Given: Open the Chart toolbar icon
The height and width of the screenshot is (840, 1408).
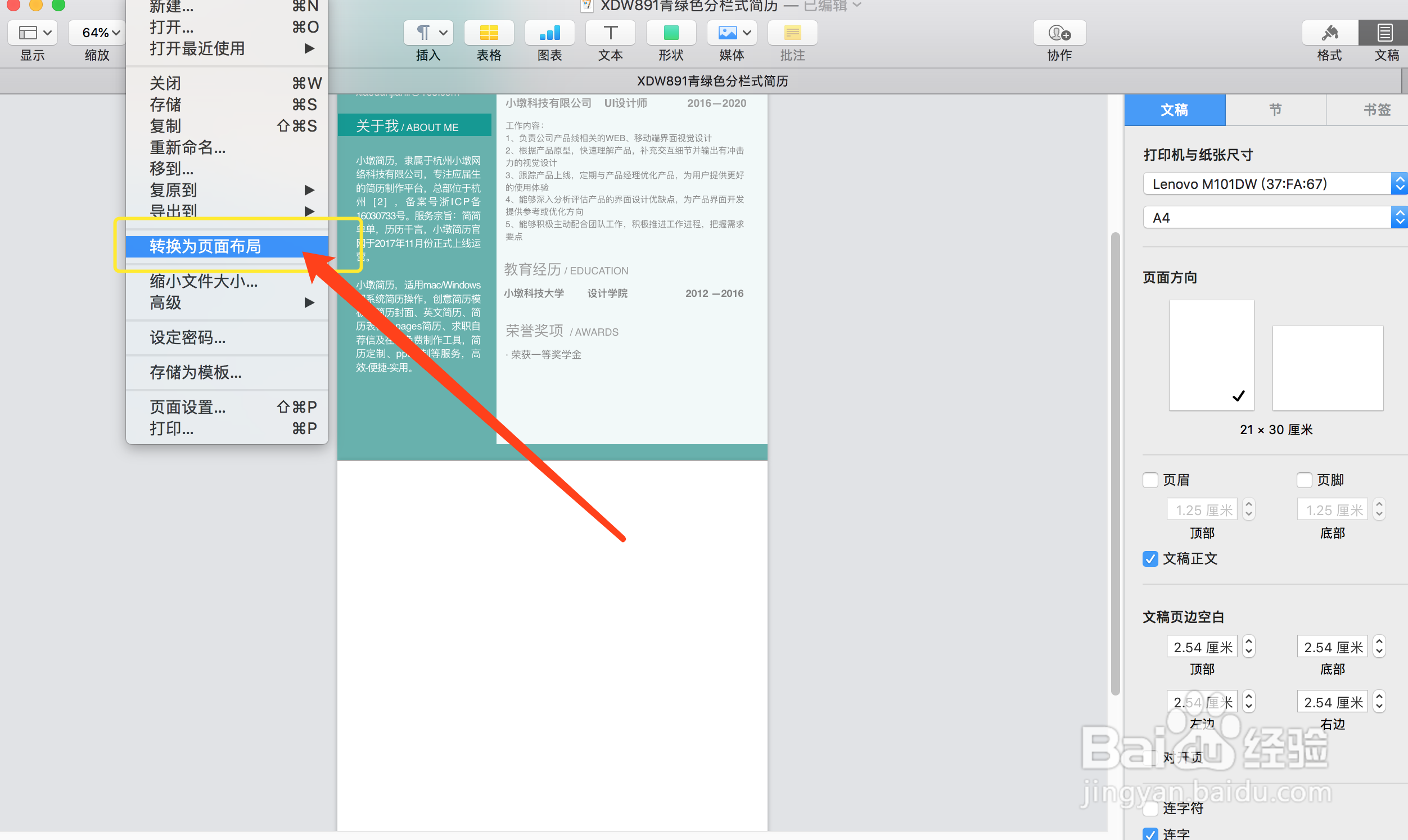Looking at the screenshot, I should click(x=549, y=33).
